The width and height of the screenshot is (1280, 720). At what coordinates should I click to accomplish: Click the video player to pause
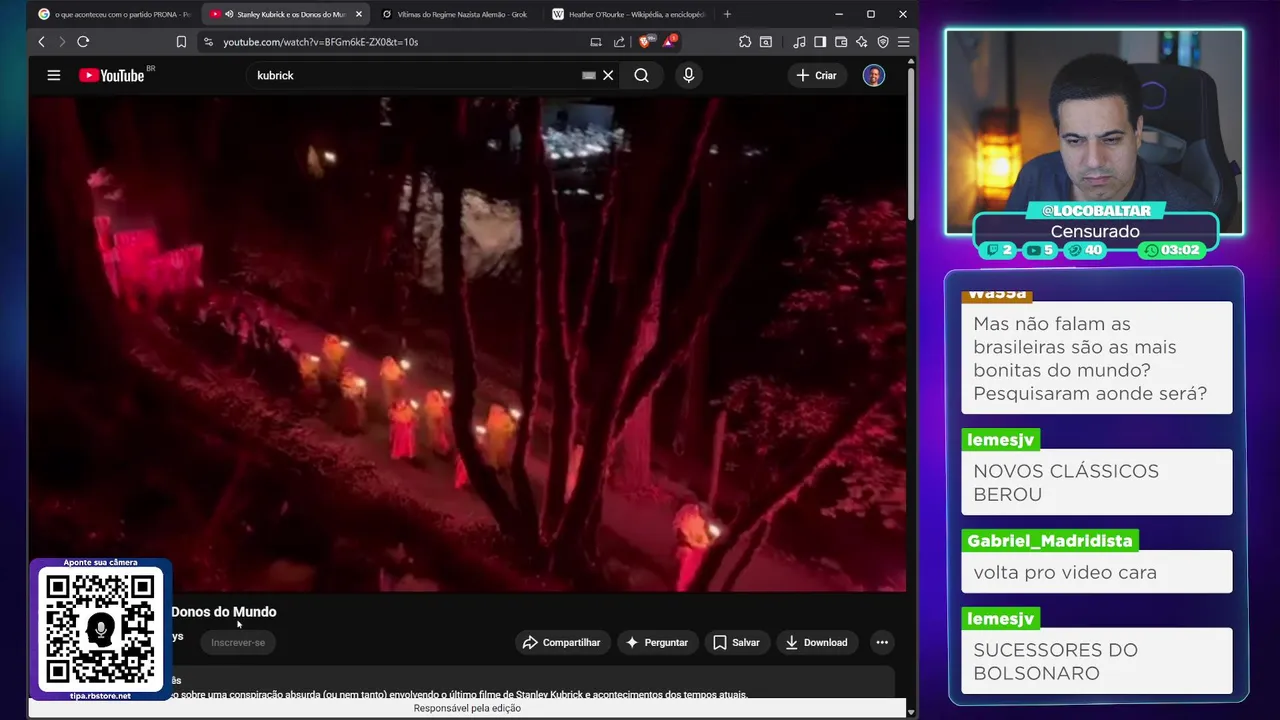[467, 344]
